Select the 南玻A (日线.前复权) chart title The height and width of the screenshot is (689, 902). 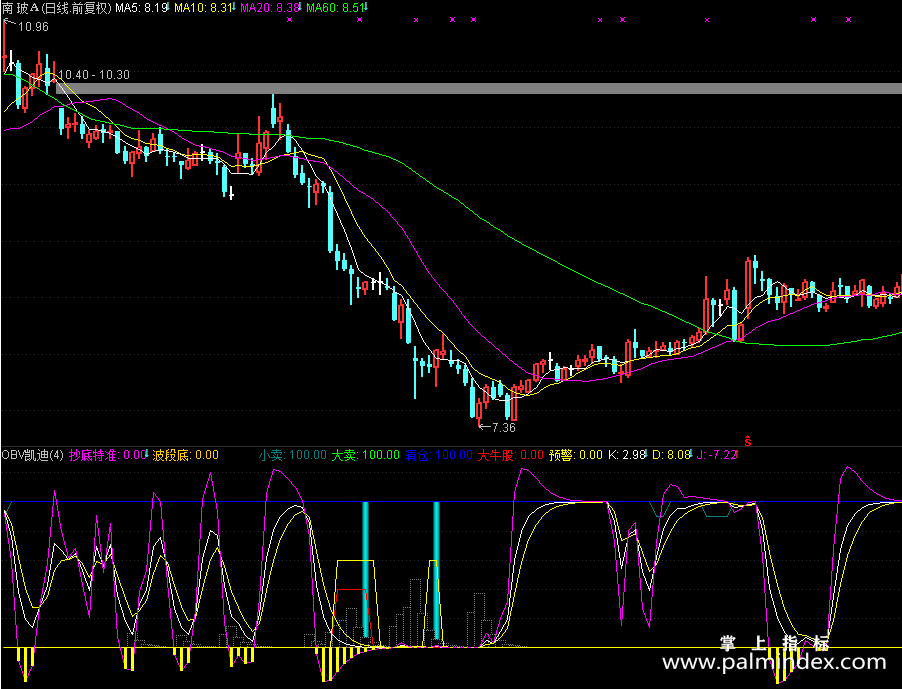pyautogui.click(x=56, y=7)
